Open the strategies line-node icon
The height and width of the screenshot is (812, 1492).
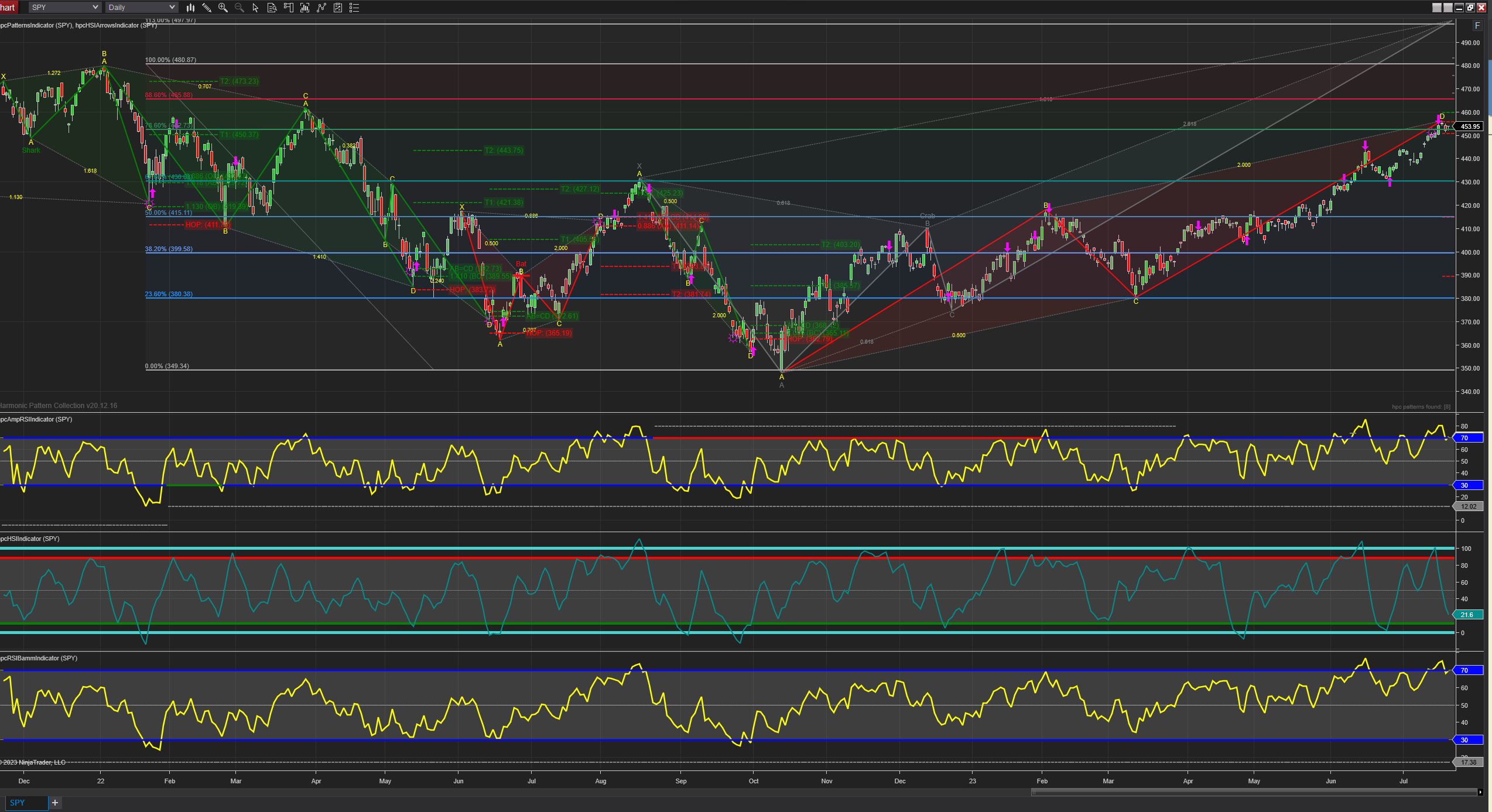pyautogui.click(x=321, y=8)
